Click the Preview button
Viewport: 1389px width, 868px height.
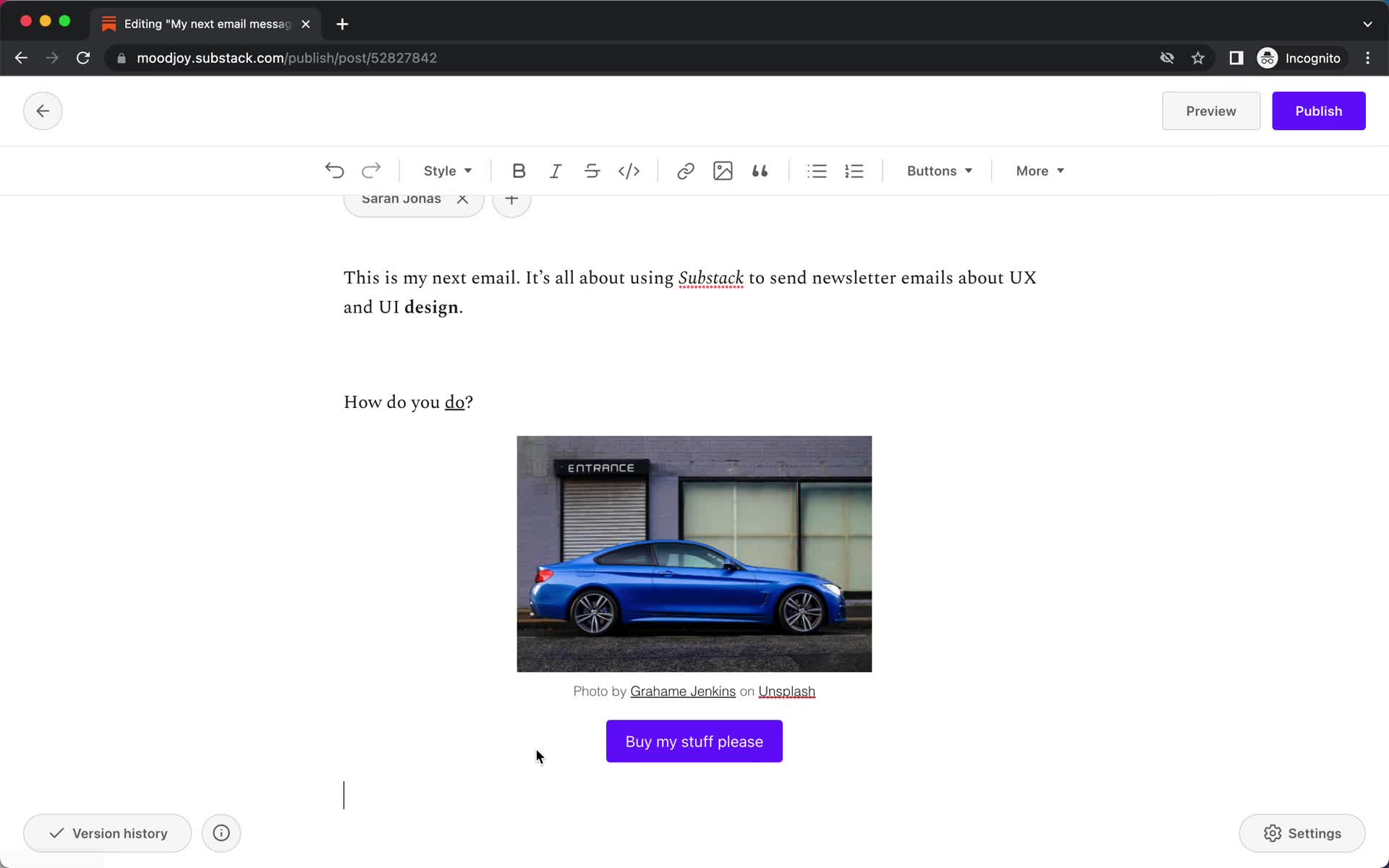[1211, 111]
